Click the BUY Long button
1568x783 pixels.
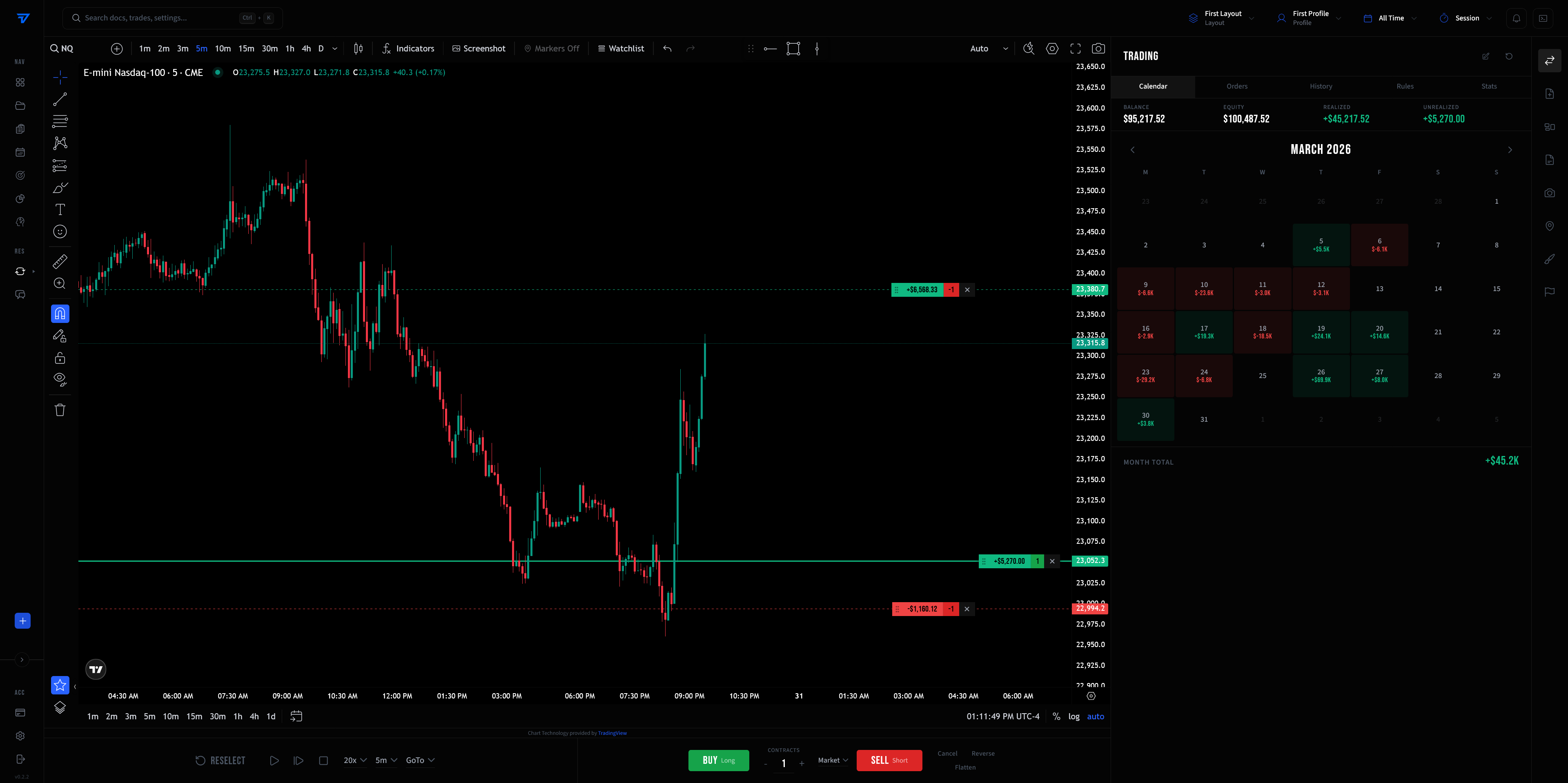pos(719,760)
